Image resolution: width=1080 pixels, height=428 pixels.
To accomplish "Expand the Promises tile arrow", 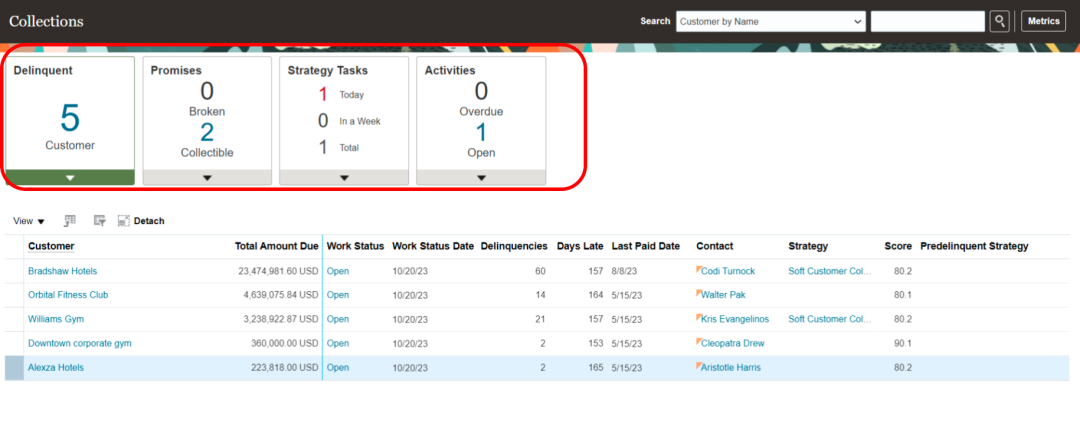I will [x=207, y=177].
